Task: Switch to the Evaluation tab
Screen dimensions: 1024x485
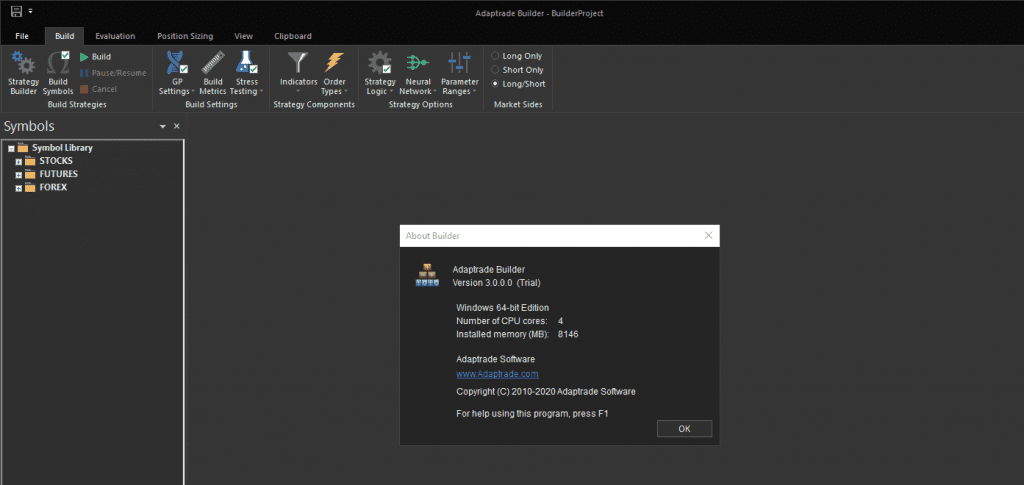Action: [x=115, y=36]
